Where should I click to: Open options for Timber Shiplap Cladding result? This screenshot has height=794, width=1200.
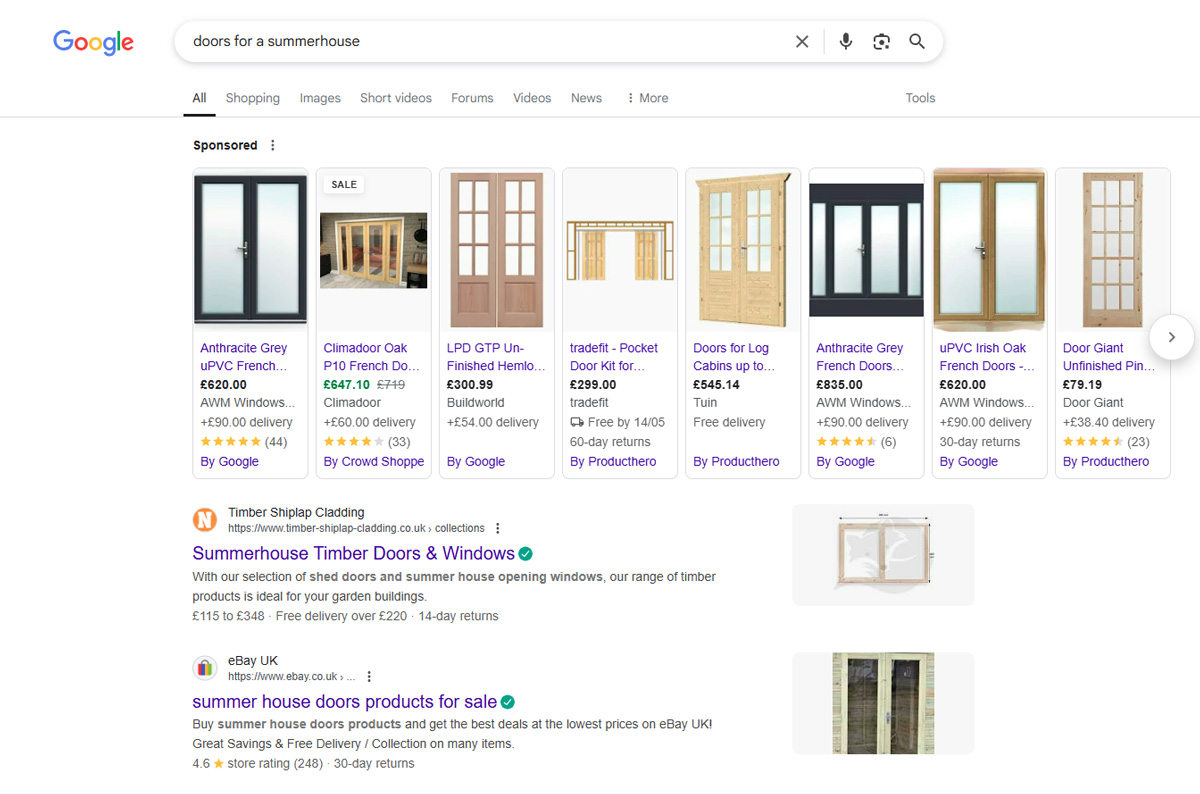click(x=498, y=528)
